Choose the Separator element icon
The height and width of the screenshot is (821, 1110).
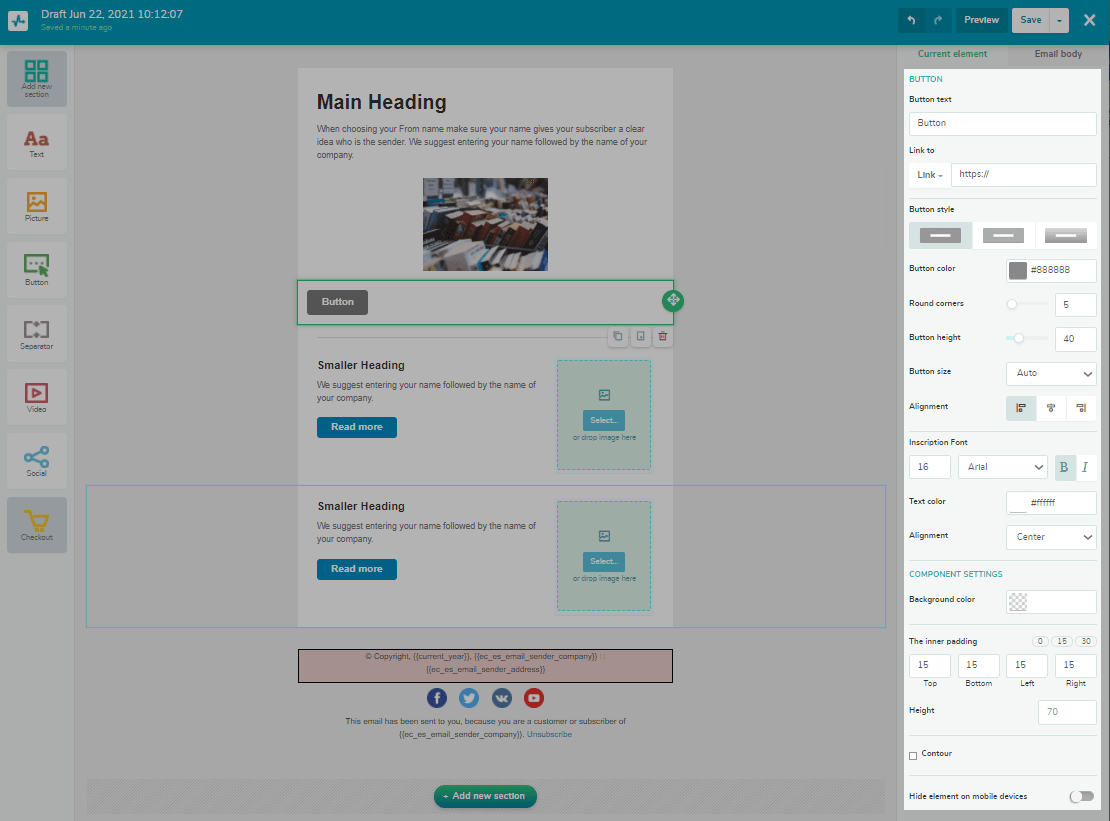tap(37, 334)
